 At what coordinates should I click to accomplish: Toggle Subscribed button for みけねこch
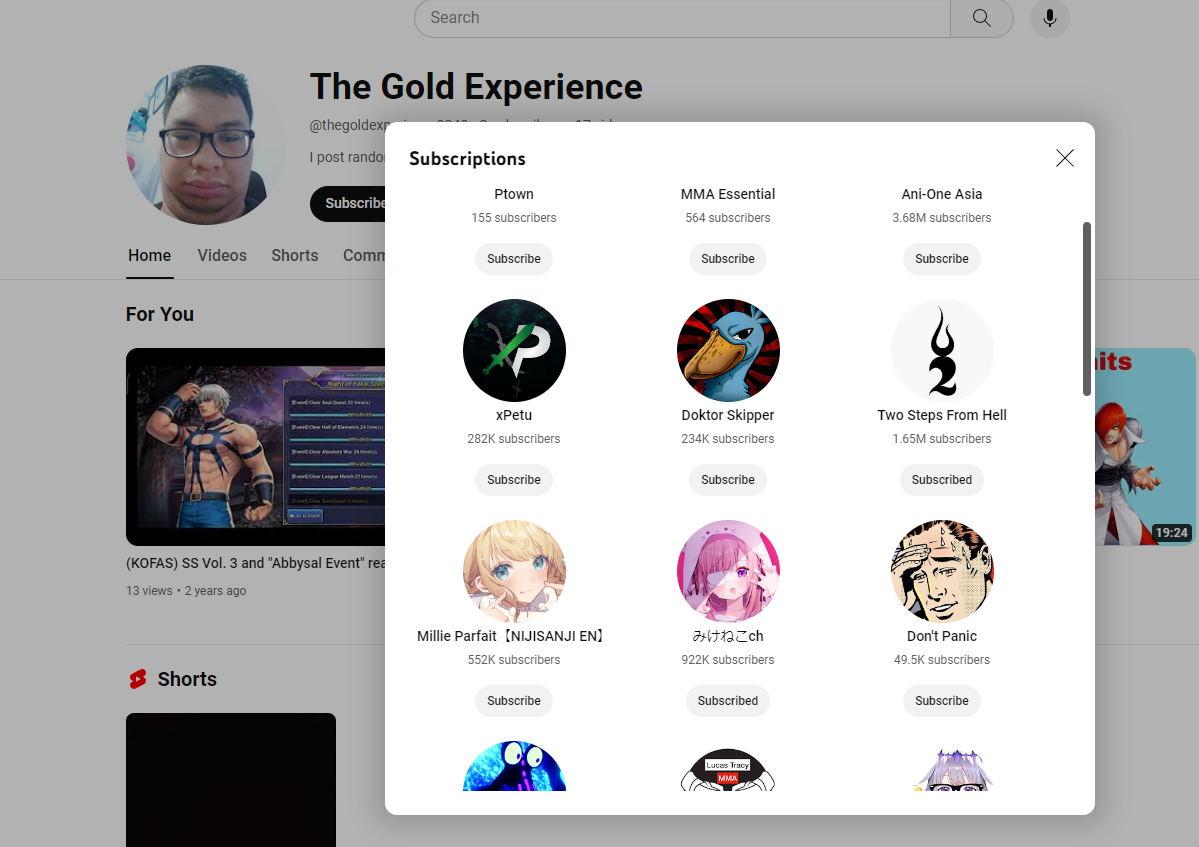[728, 701]
